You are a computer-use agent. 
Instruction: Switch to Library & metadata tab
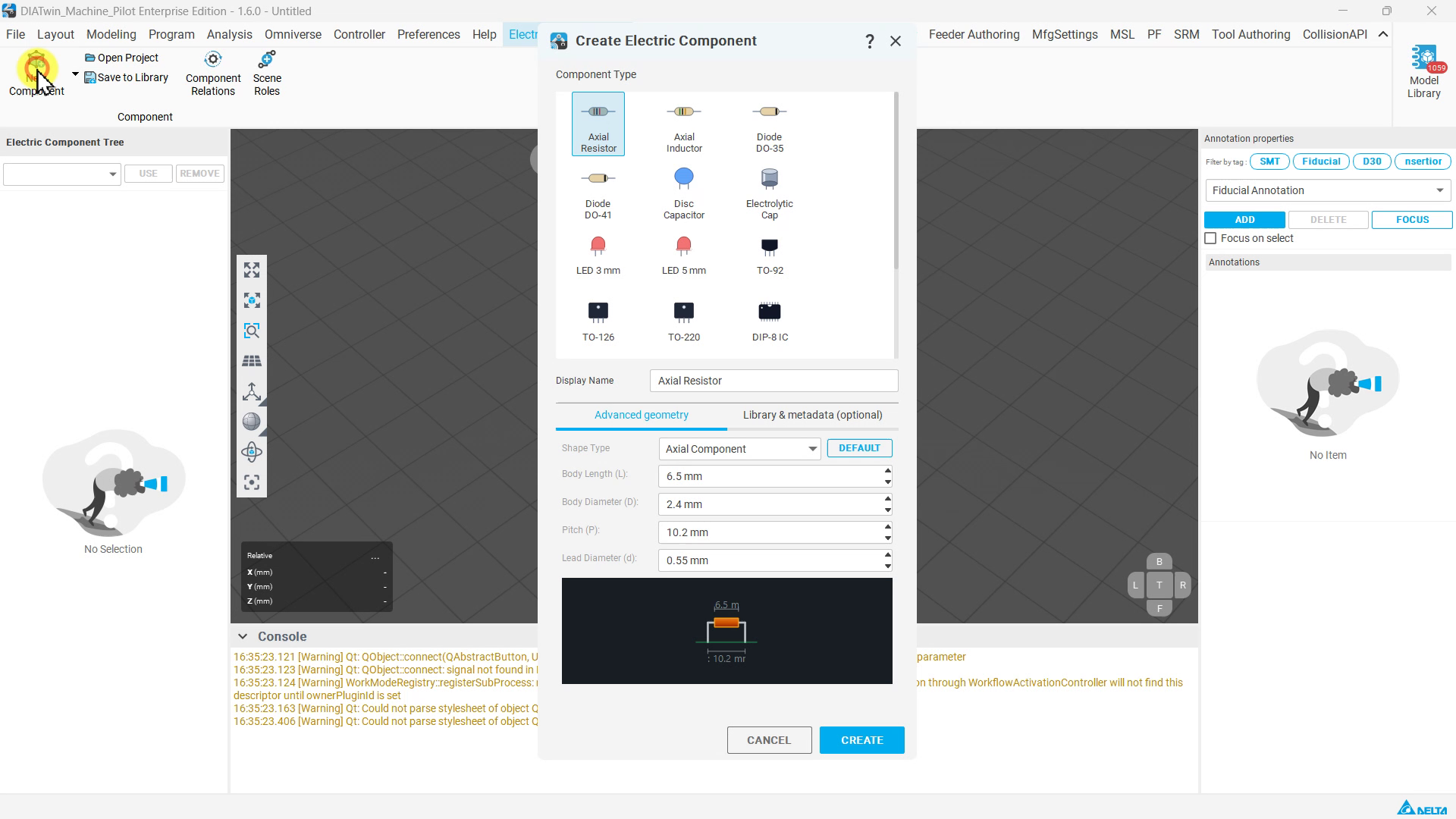813,415
